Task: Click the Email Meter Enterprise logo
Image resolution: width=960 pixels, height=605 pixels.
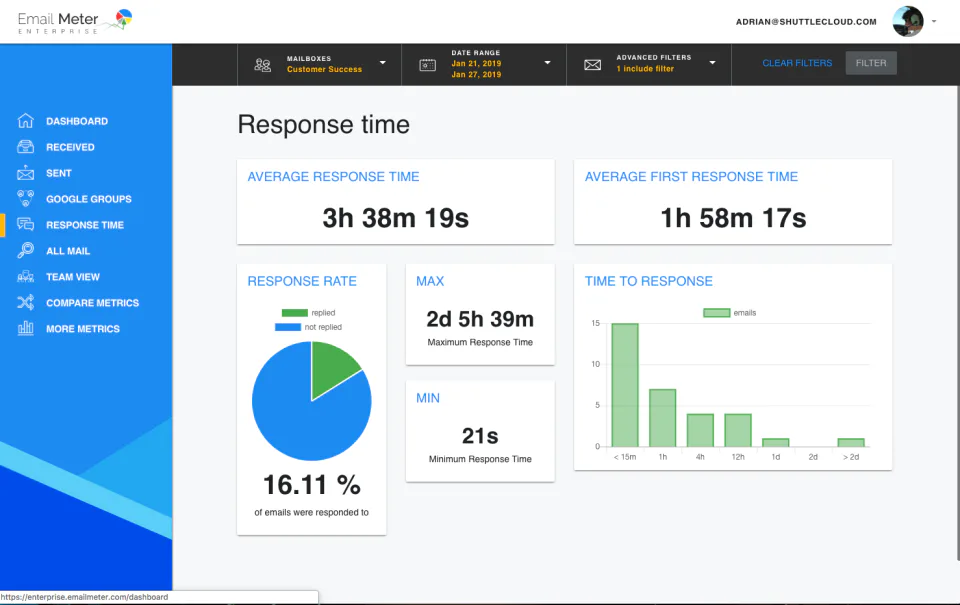Action: [x=67, y=20]
